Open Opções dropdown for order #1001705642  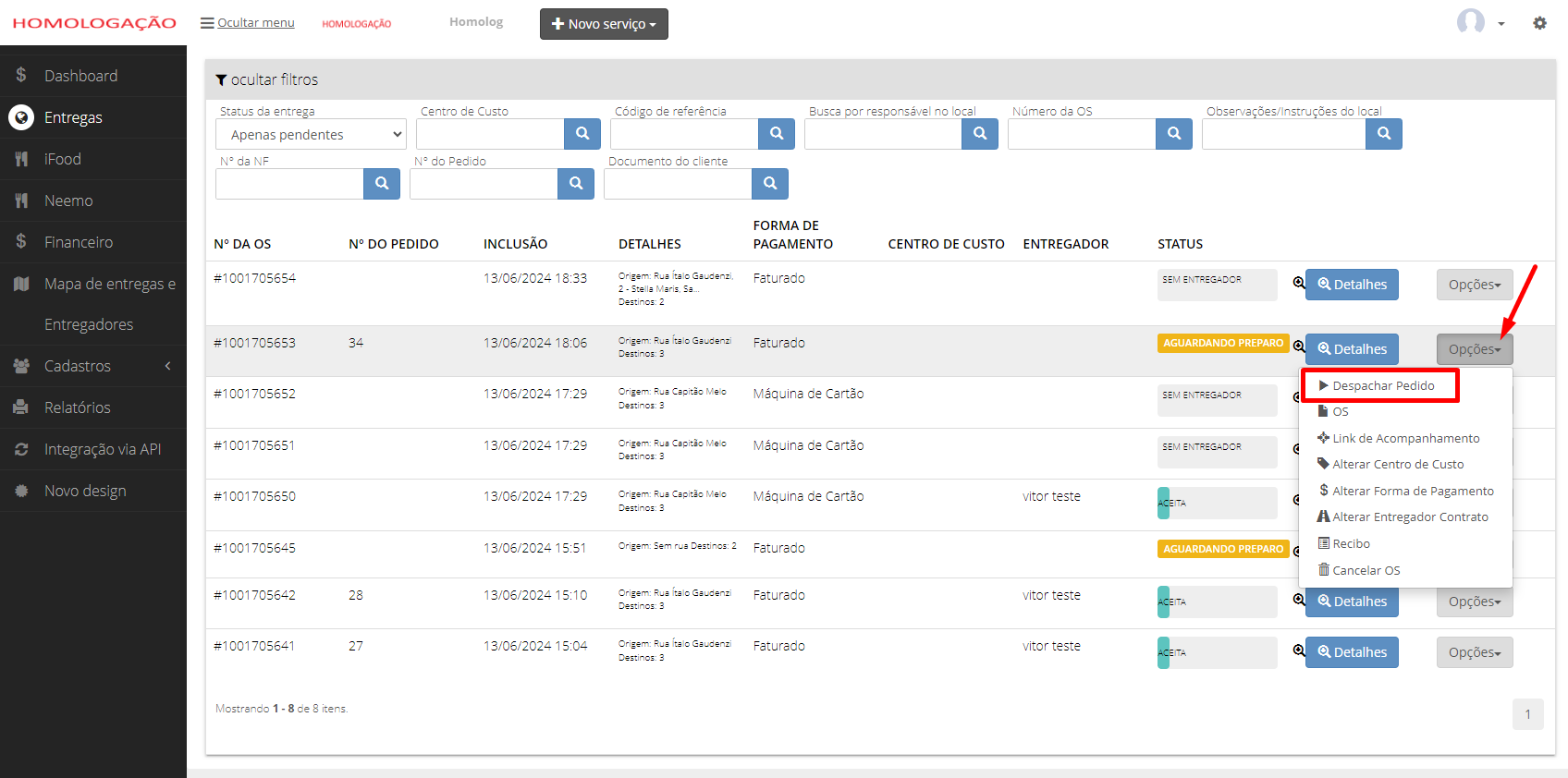[1475, 602]
